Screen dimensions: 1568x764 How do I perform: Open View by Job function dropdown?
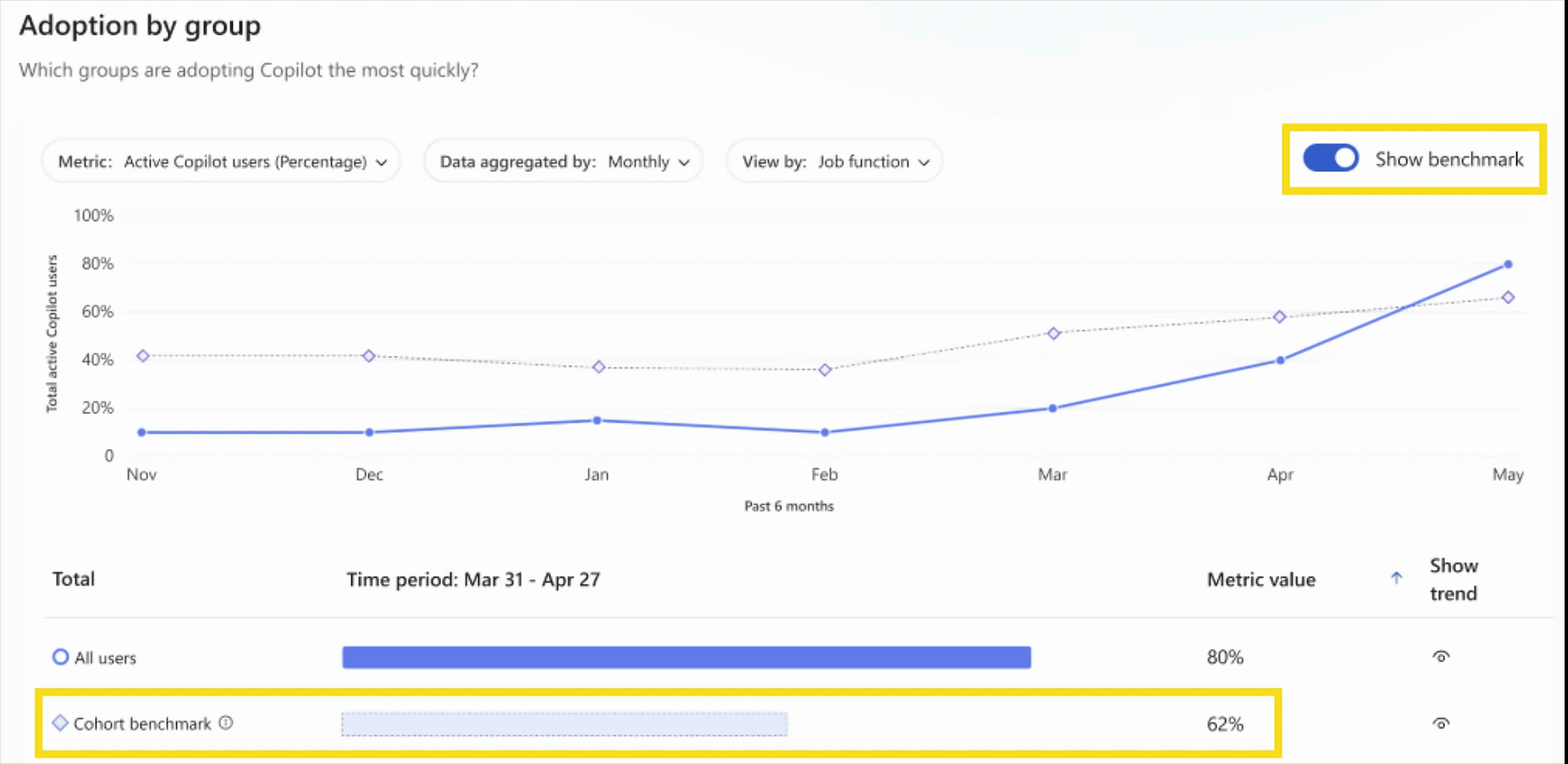834,162
